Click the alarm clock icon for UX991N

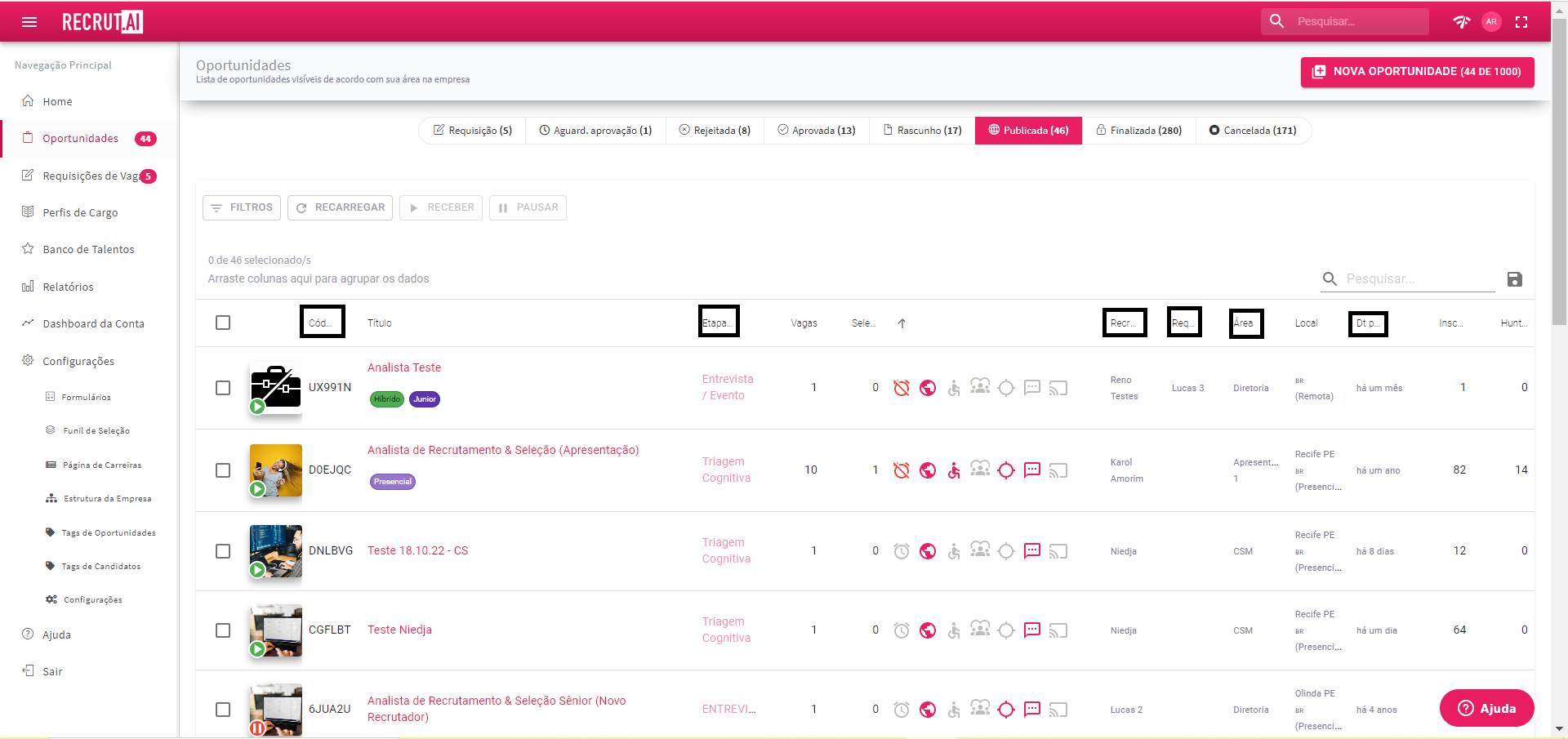(901, 388)
